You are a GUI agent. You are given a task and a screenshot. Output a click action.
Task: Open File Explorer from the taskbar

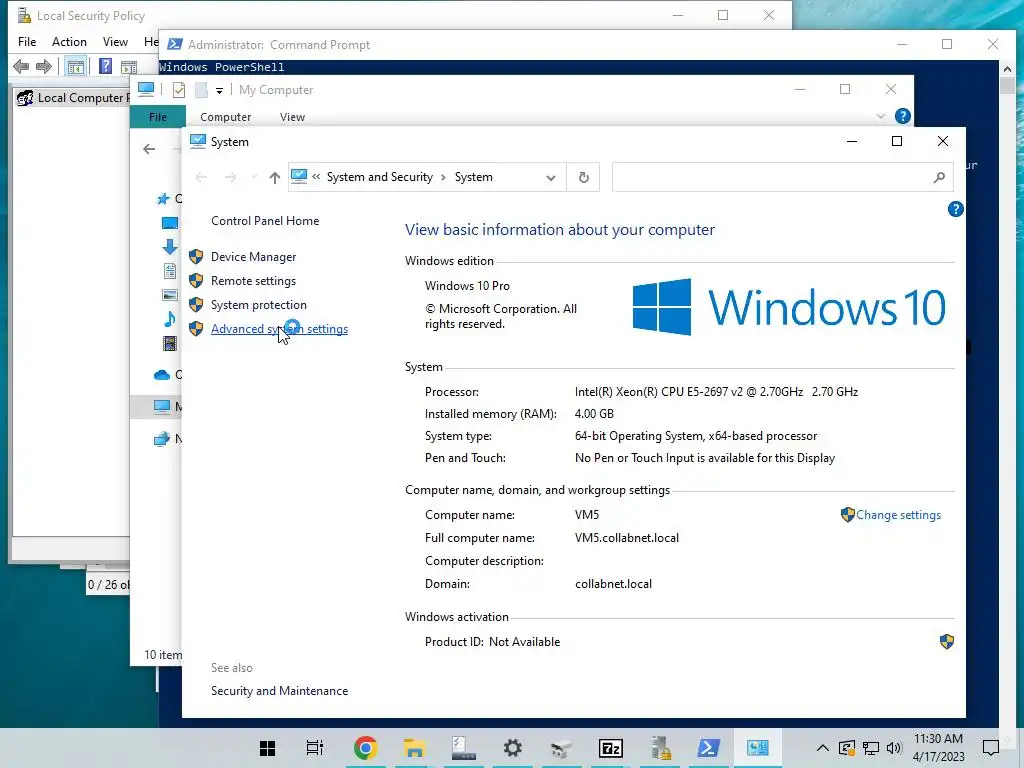pyautogui.click(x=414, y=748)
